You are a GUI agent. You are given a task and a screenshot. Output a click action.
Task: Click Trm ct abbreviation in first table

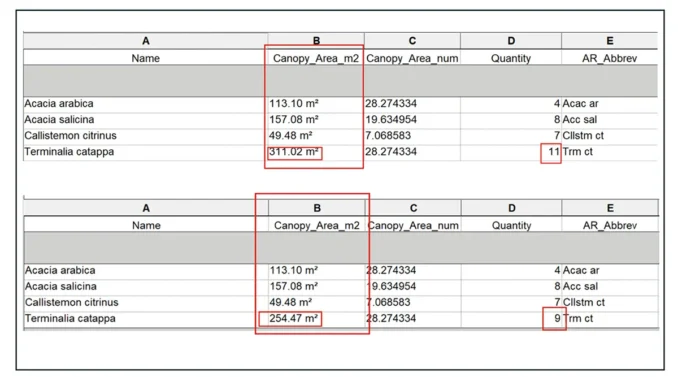577,152
